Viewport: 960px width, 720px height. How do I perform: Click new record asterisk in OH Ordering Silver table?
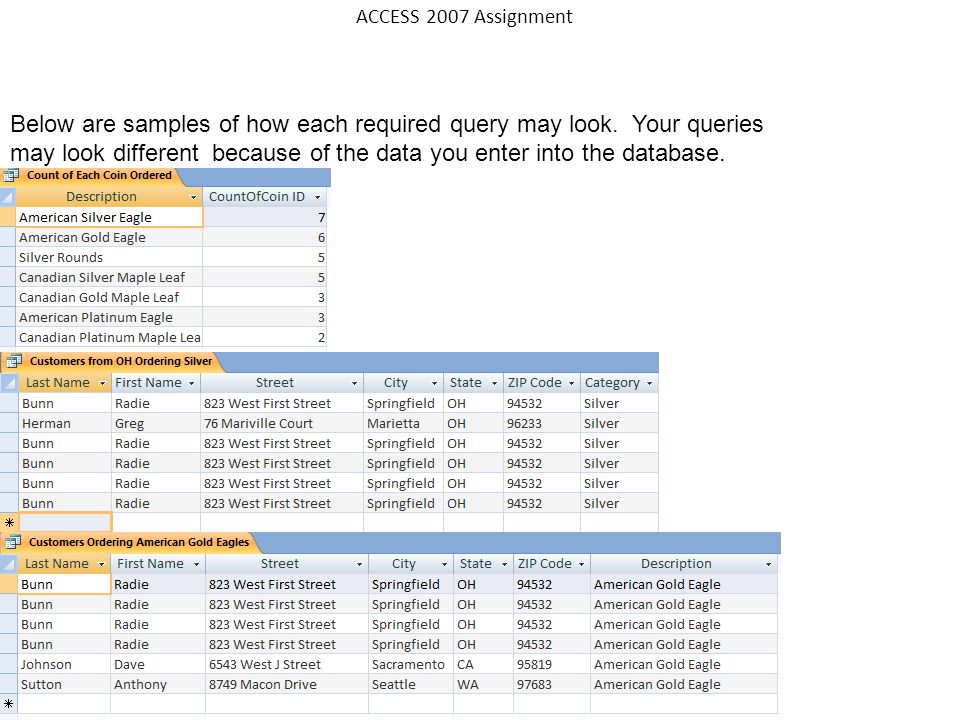9,523
